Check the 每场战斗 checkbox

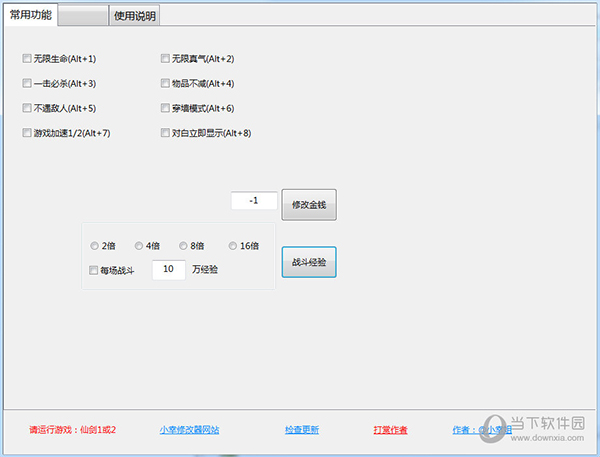(94, 270)
